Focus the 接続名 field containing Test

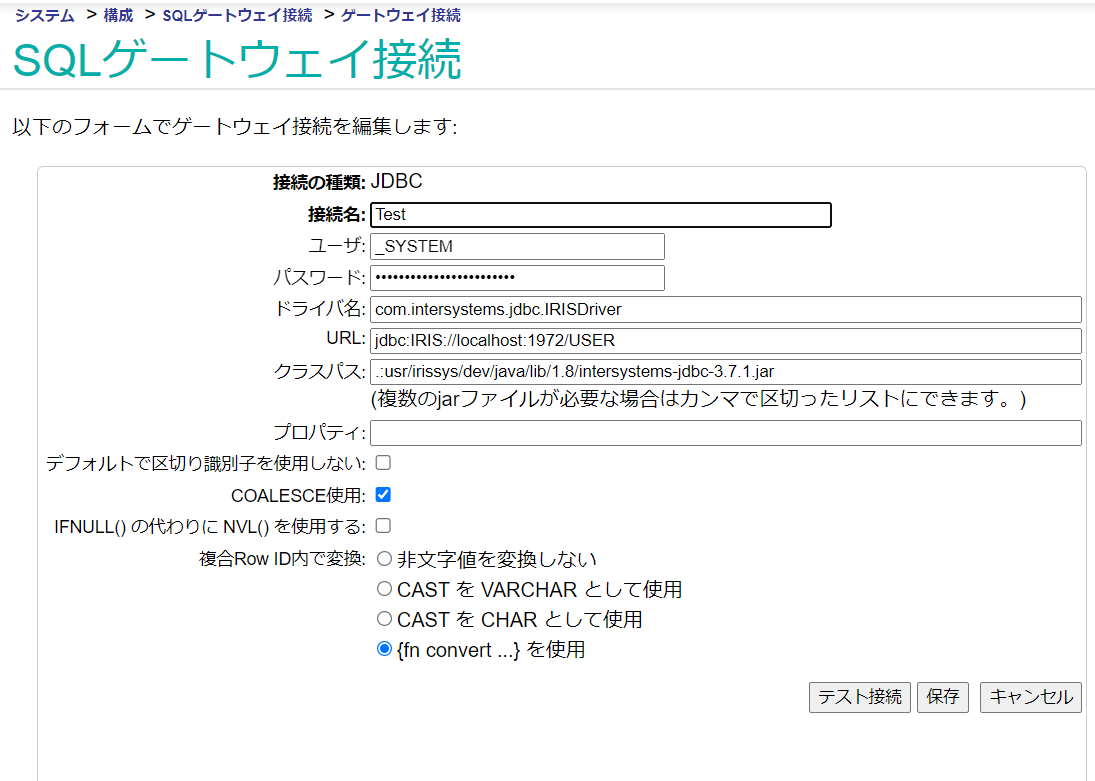600,215
